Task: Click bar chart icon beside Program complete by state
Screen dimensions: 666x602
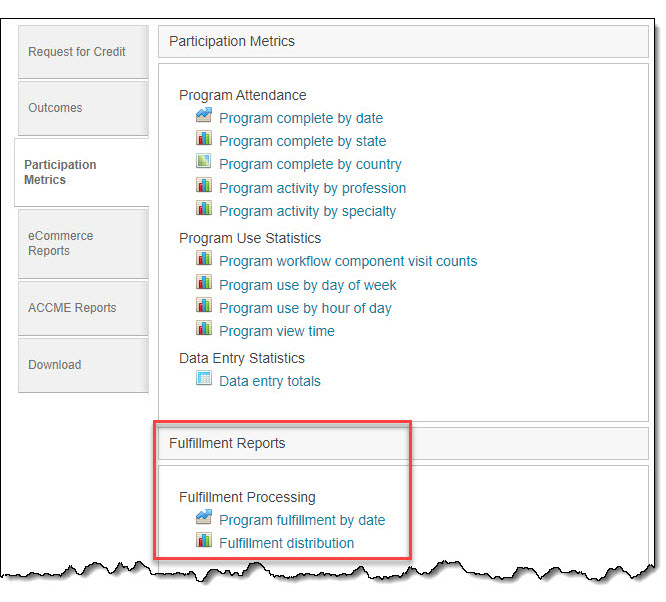Action: click(204, 140)
